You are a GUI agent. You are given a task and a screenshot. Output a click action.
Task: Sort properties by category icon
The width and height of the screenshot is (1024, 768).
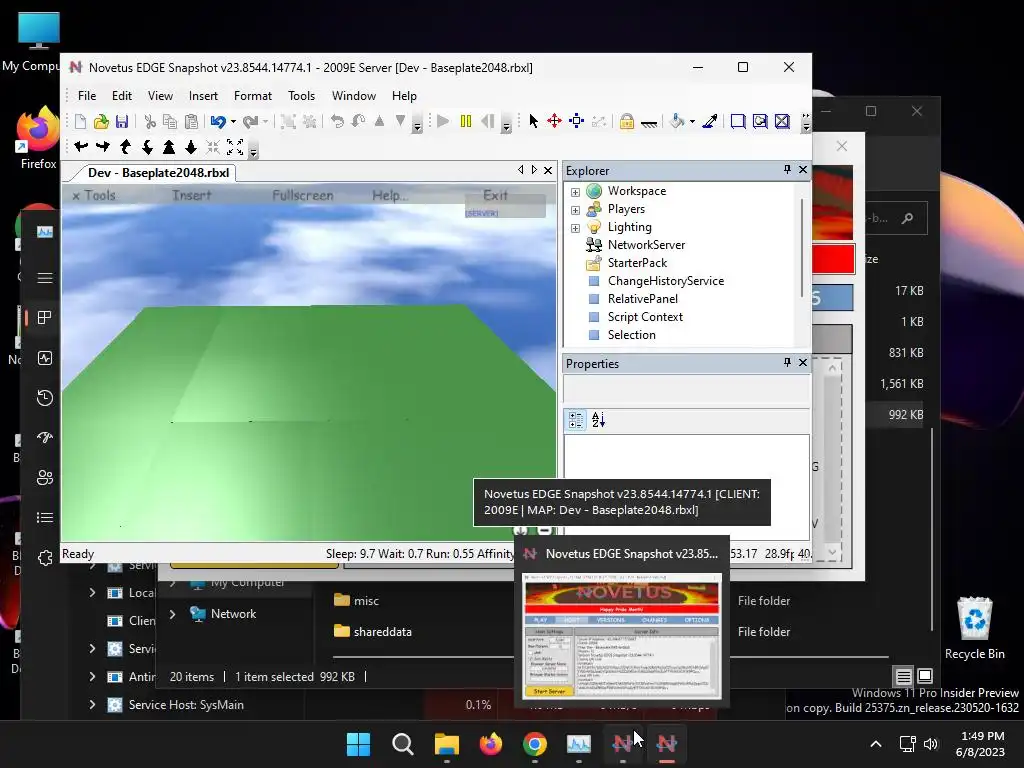click(576, 420)
